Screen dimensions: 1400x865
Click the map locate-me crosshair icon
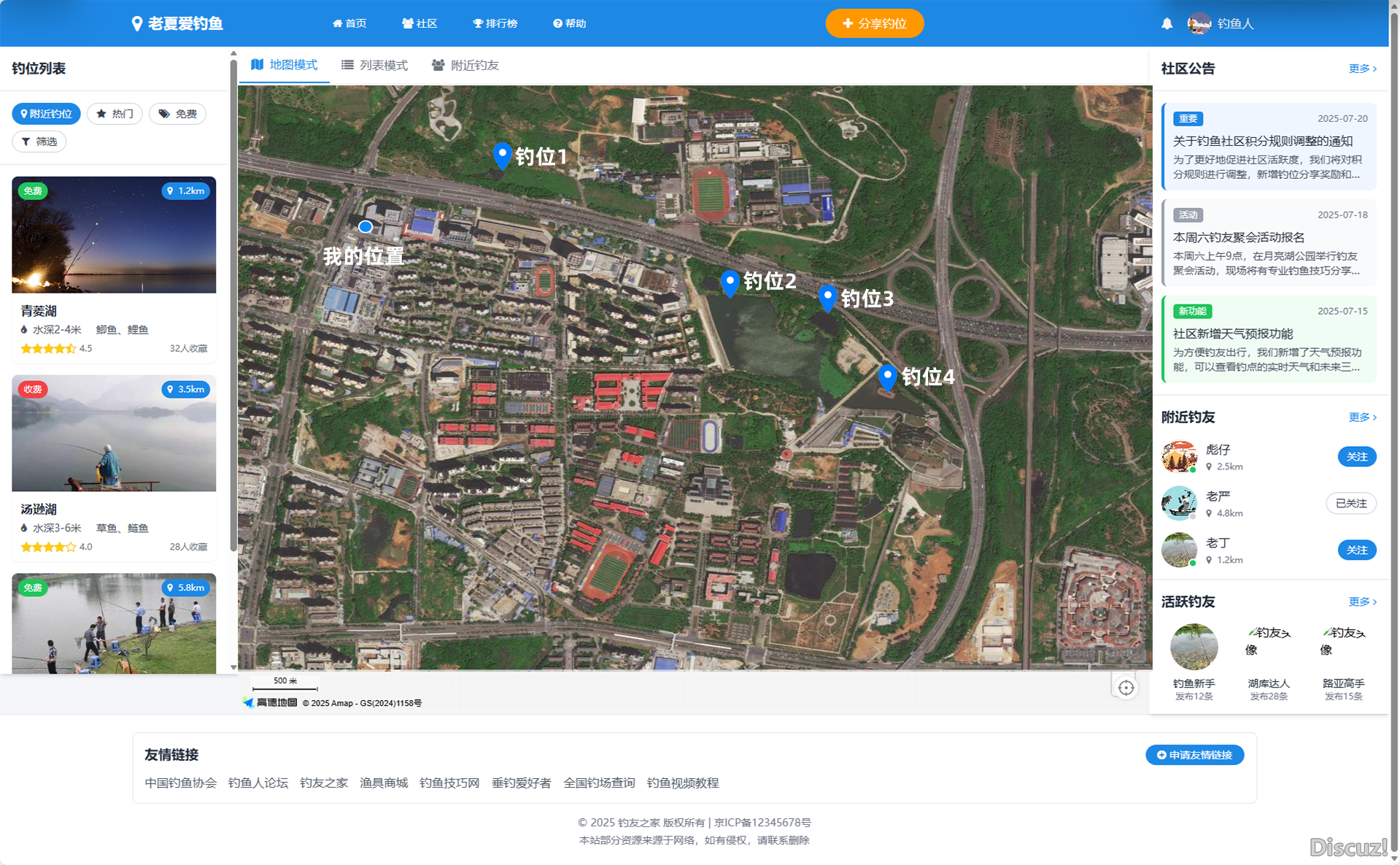click(x=1126, y=688)
